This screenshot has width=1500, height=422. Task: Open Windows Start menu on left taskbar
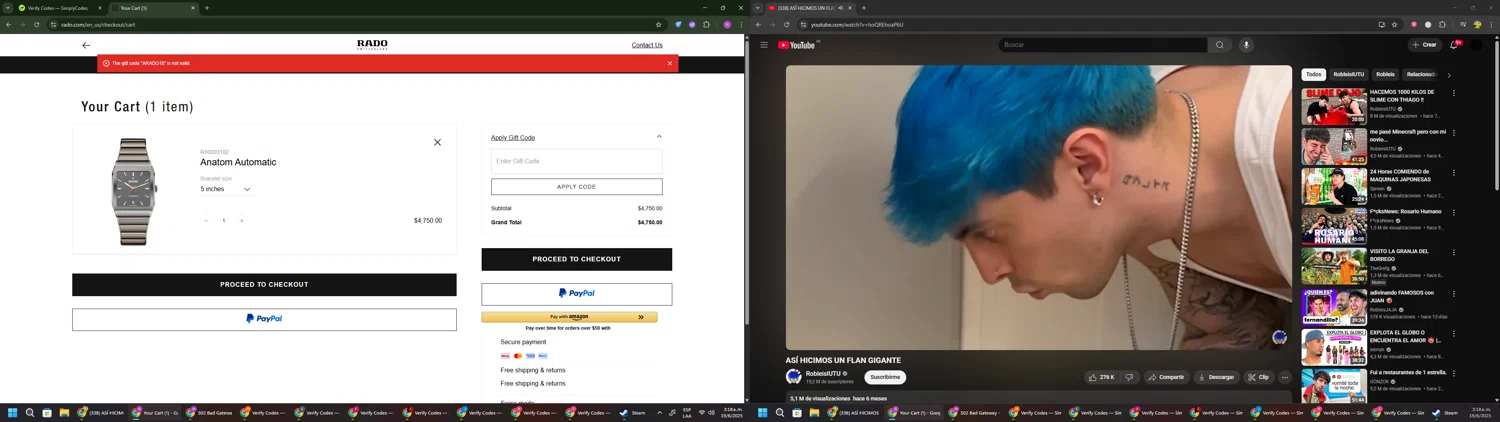(x=13, y=412)
